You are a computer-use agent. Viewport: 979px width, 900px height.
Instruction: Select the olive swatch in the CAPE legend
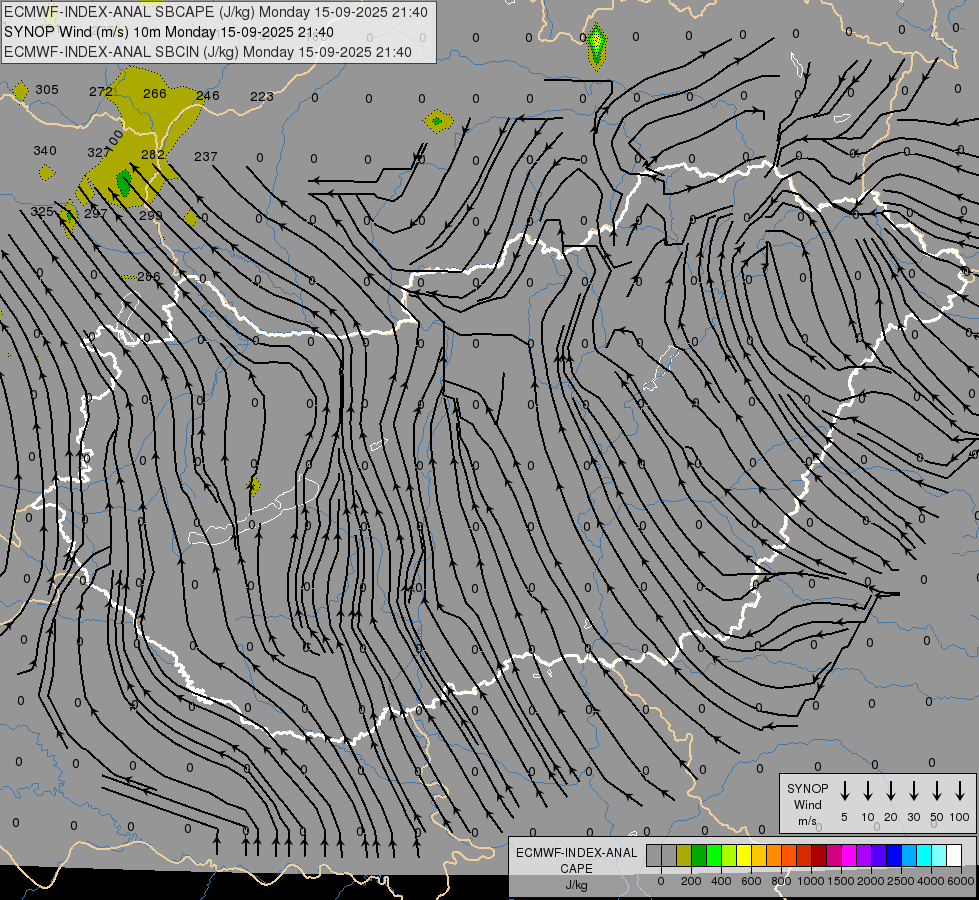click(x=684, y=856)
